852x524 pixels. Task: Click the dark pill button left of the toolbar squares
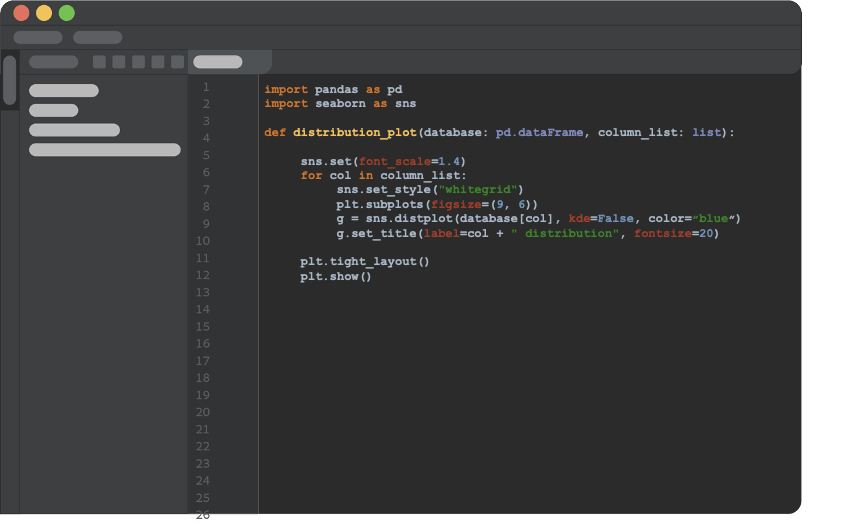click(x=54, y=62)
